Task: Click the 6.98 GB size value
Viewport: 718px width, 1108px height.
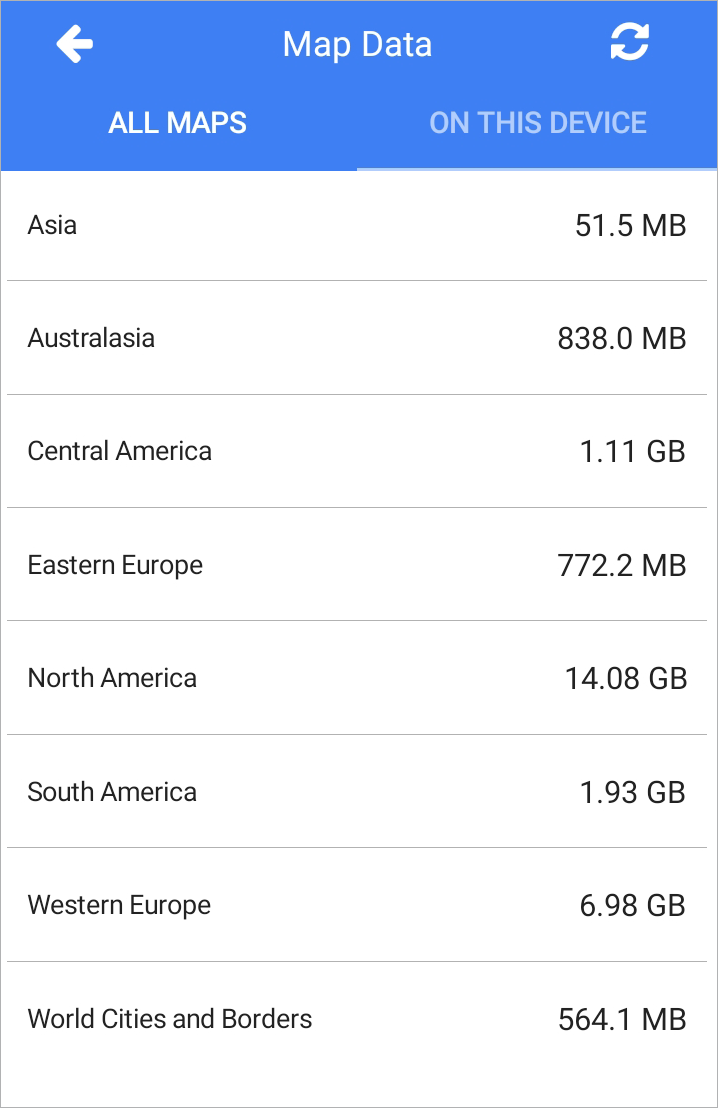Action: (632, 905)
